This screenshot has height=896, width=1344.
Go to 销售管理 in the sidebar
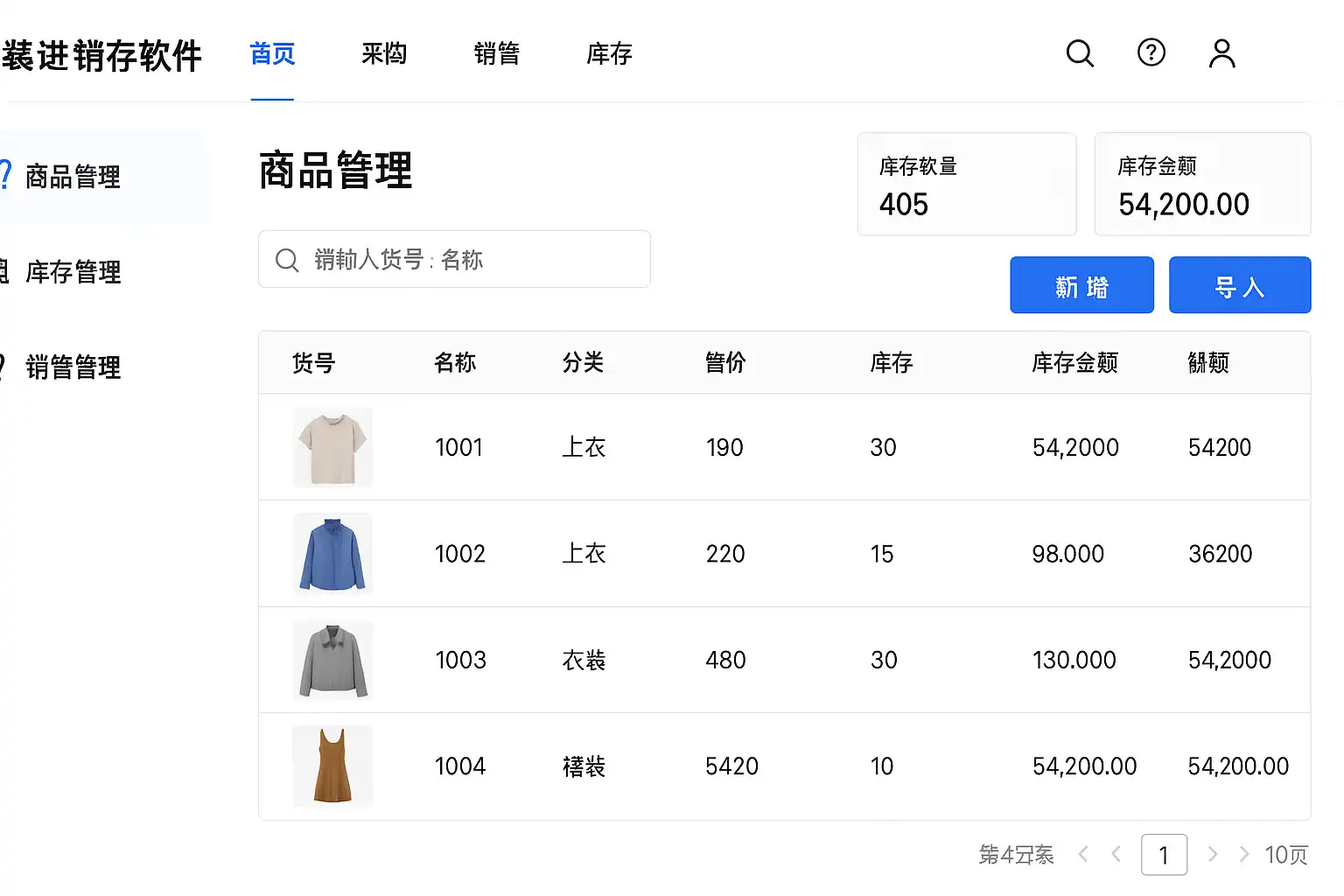click(x=73, y=367)
